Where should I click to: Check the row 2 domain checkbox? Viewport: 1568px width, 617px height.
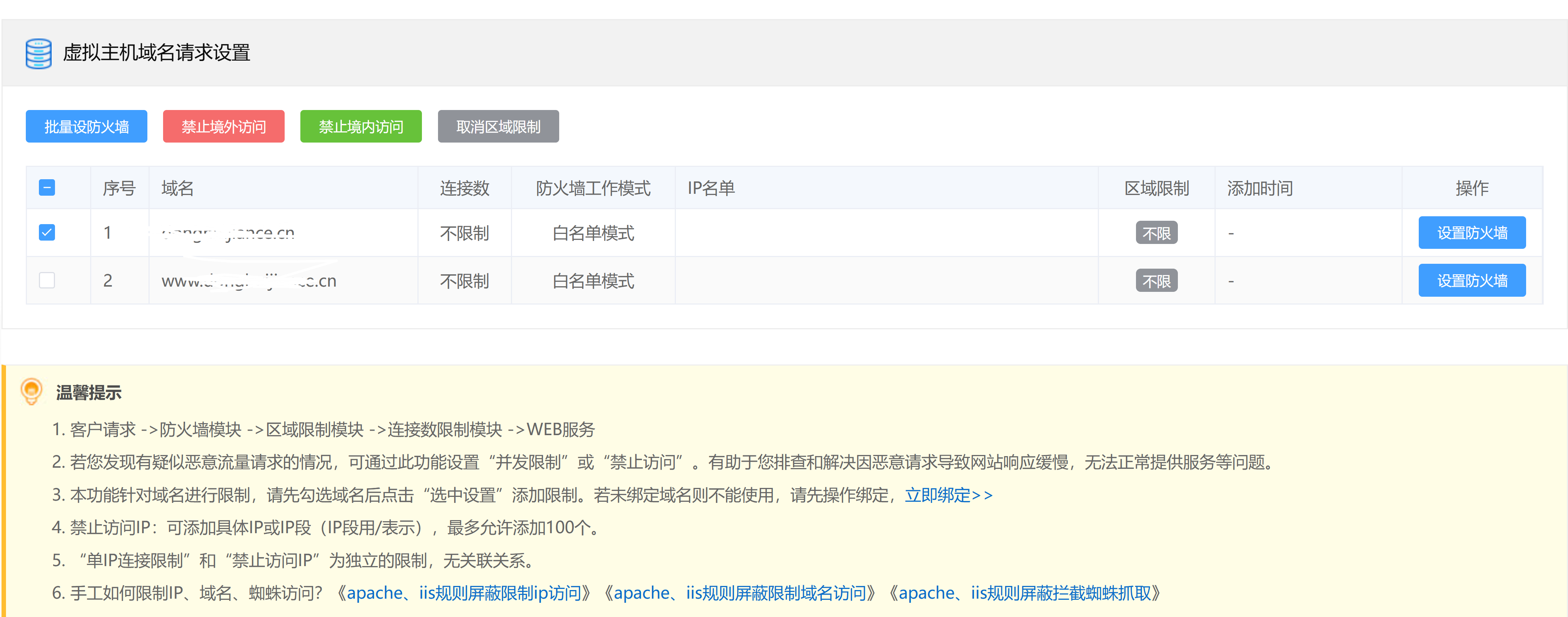coord(47,280)
